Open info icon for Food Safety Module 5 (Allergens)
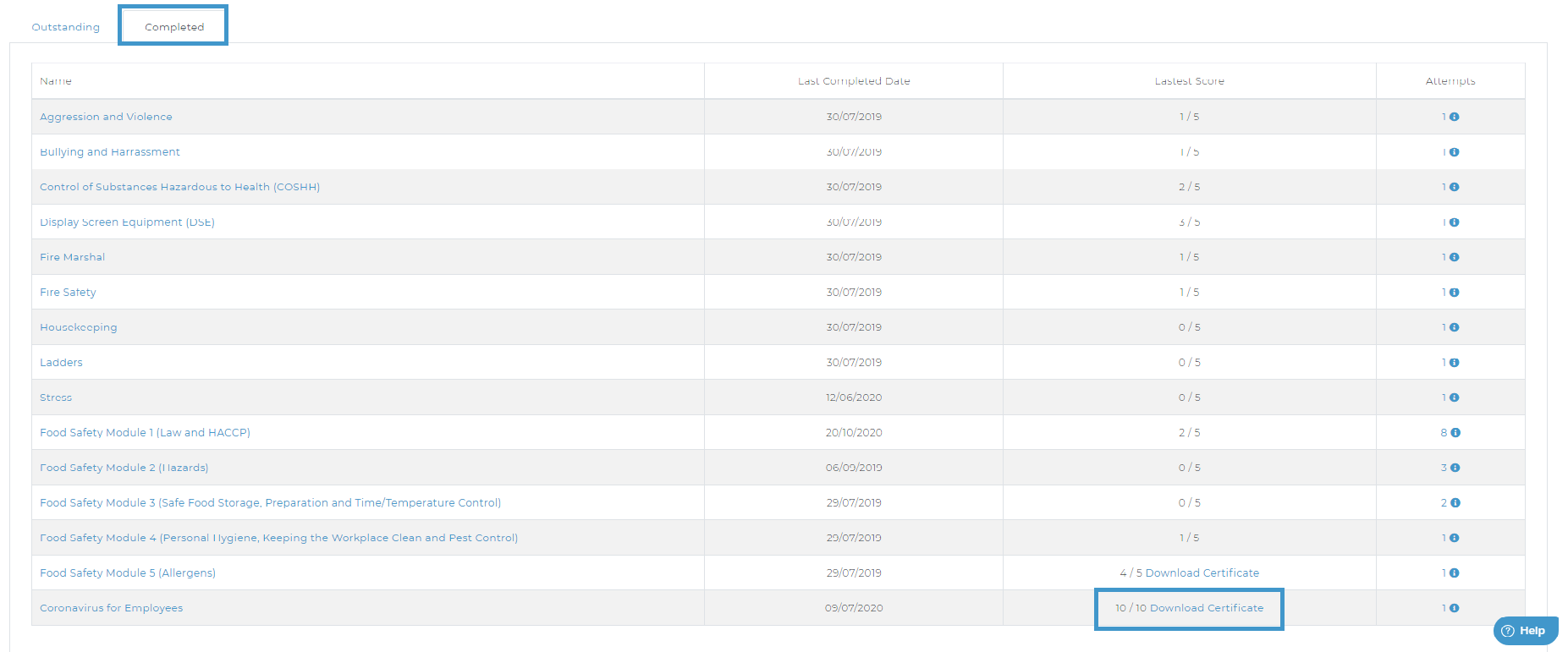 1454,573
